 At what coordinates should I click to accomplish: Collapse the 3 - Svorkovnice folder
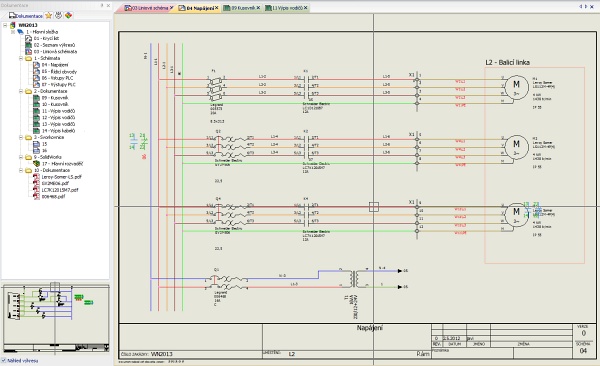21,137
